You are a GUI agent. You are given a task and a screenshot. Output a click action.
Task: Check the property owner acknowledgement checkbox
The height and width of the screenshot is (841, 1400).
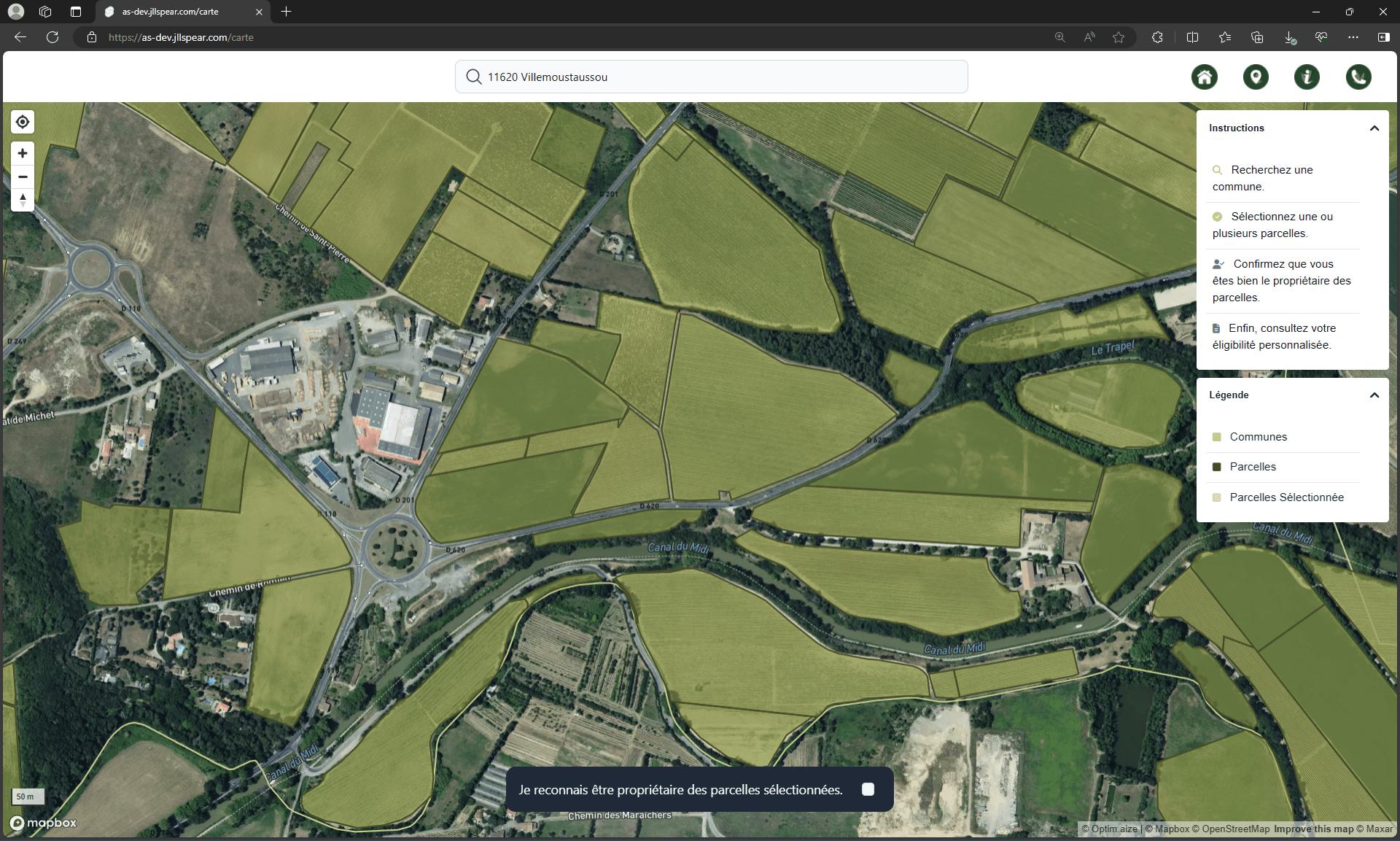[x=868, y=789]
